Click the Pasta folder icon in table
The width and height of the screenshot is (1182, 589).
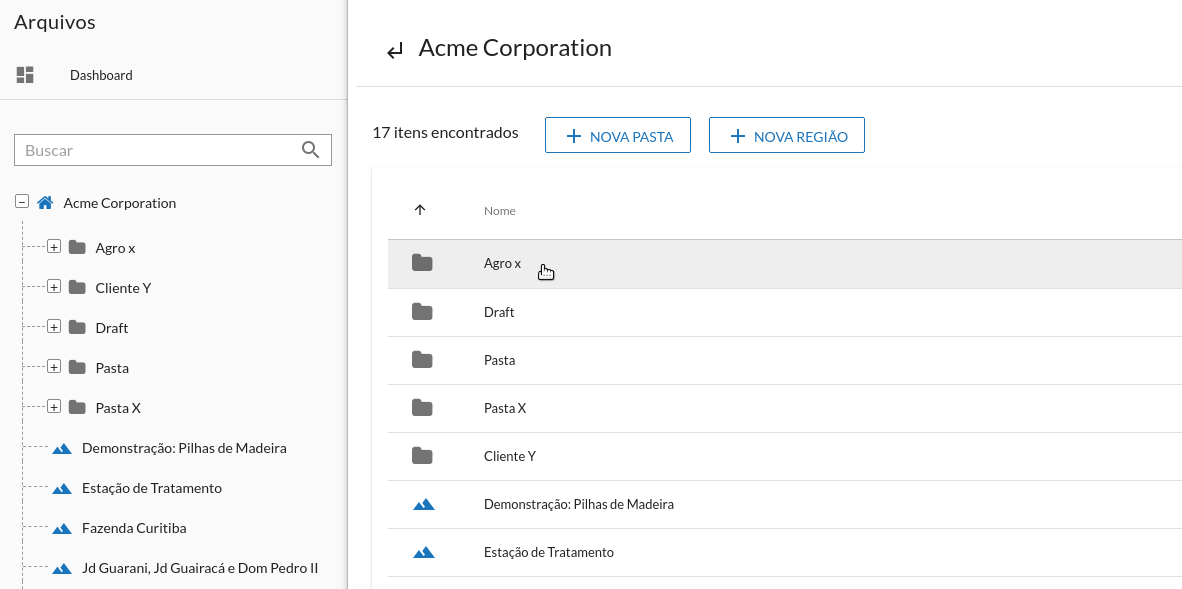click(x=422, y=360)
